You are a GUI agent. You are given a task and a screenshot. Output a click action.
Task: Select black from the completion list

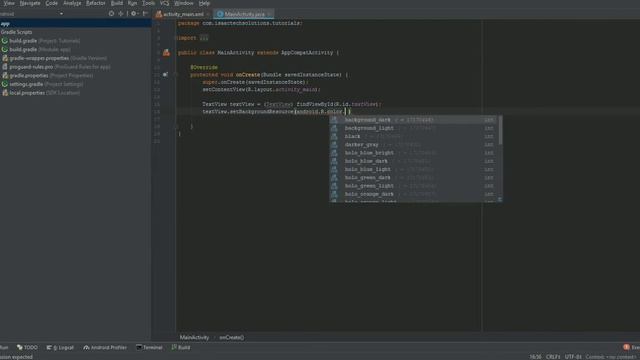pyautogui.click(x=413, y=136)
